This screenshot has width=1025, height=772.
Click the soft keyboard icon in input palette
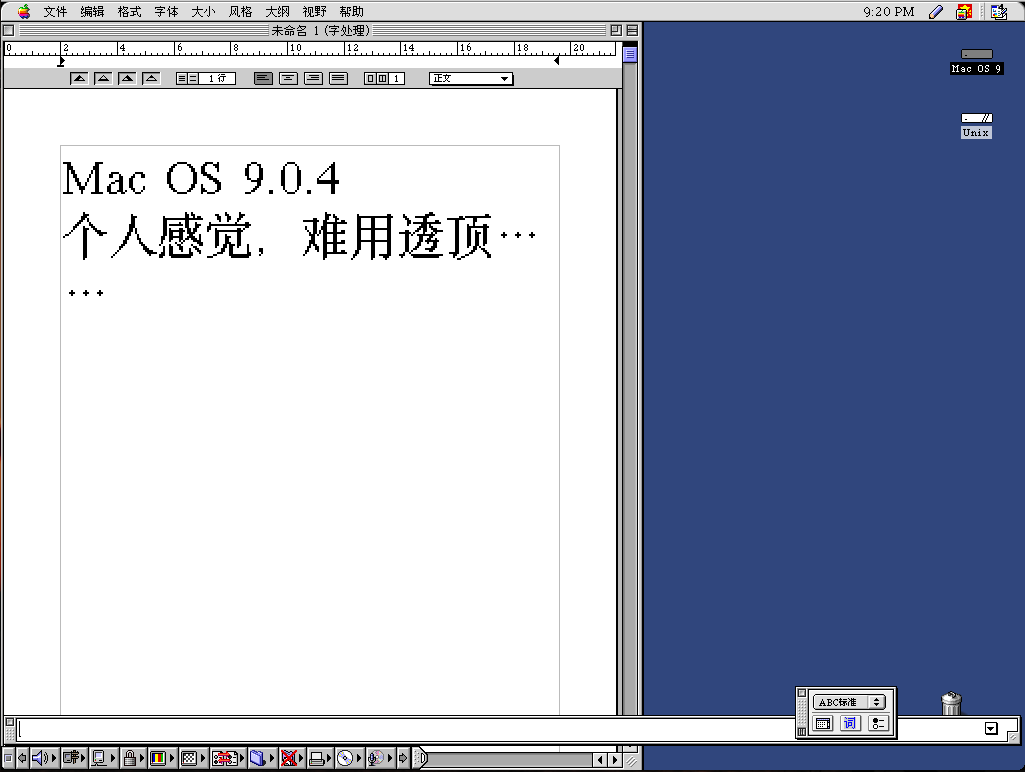coord(823,723)
